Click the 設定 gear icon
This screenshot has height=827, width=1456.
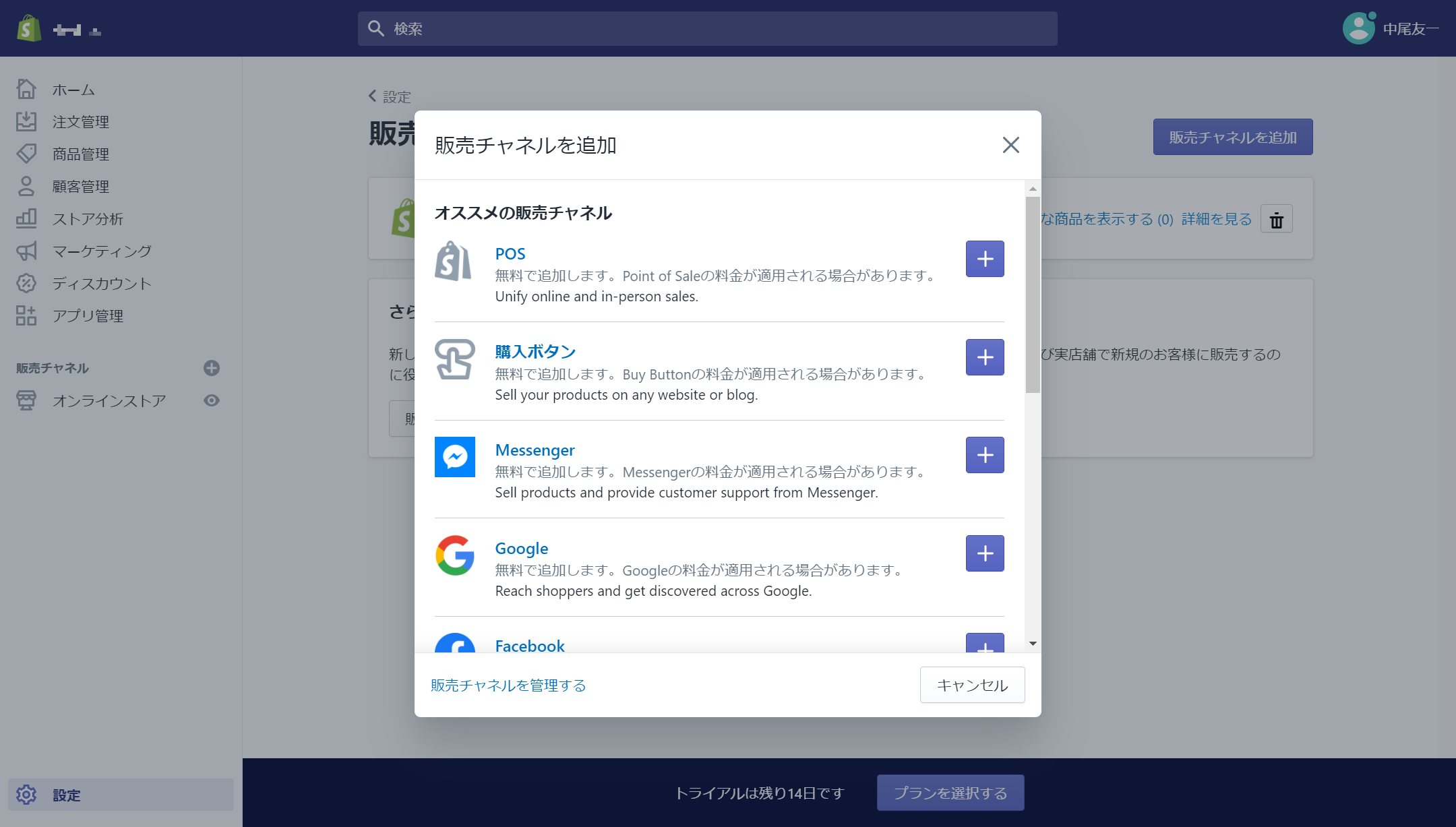[x=26, y=795]
